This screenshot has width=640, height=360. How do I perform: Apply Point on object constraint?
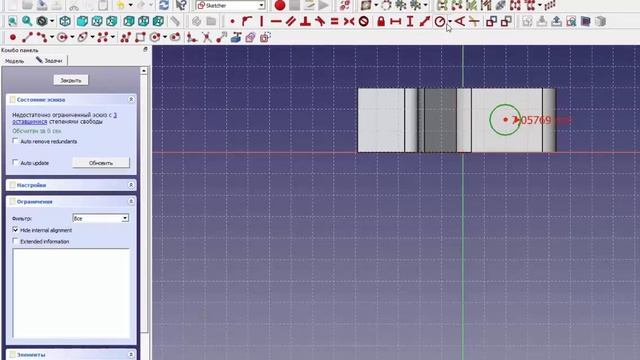pos(247,21)
